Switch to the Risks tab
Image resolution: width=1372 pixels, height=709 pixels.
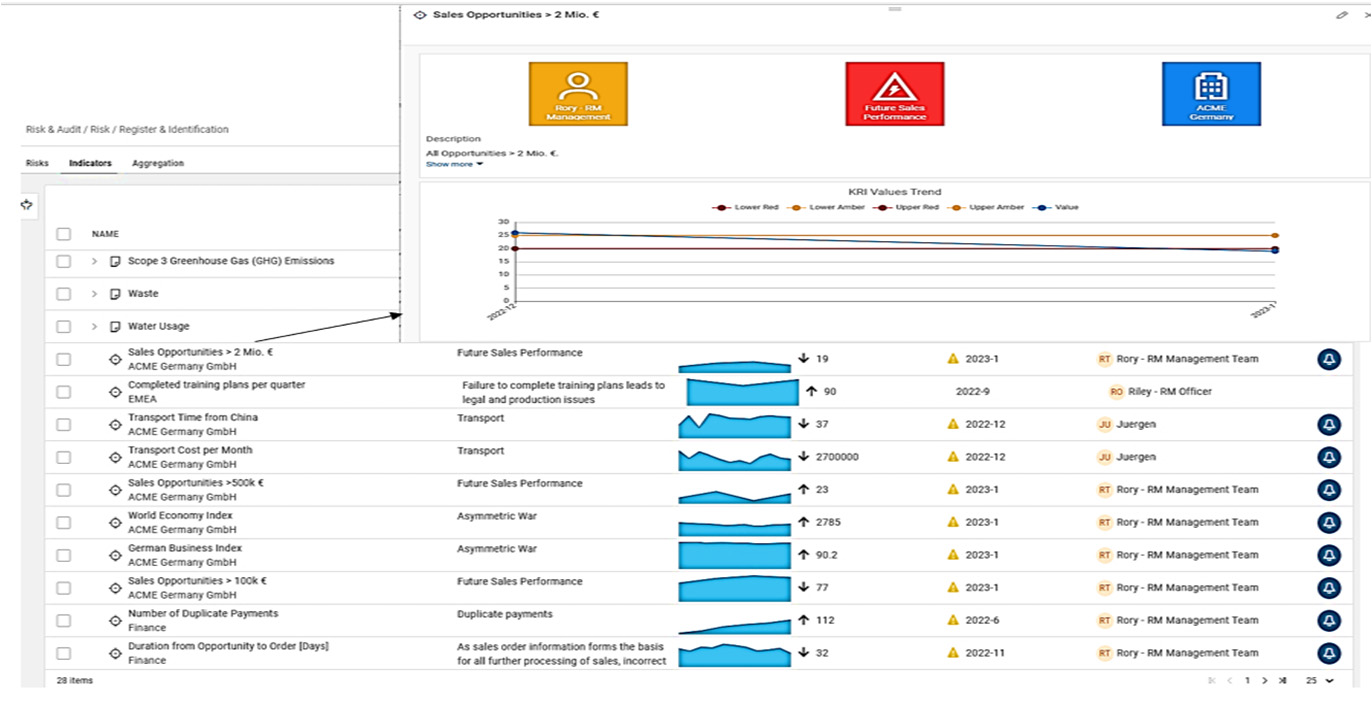click(37, 163)
